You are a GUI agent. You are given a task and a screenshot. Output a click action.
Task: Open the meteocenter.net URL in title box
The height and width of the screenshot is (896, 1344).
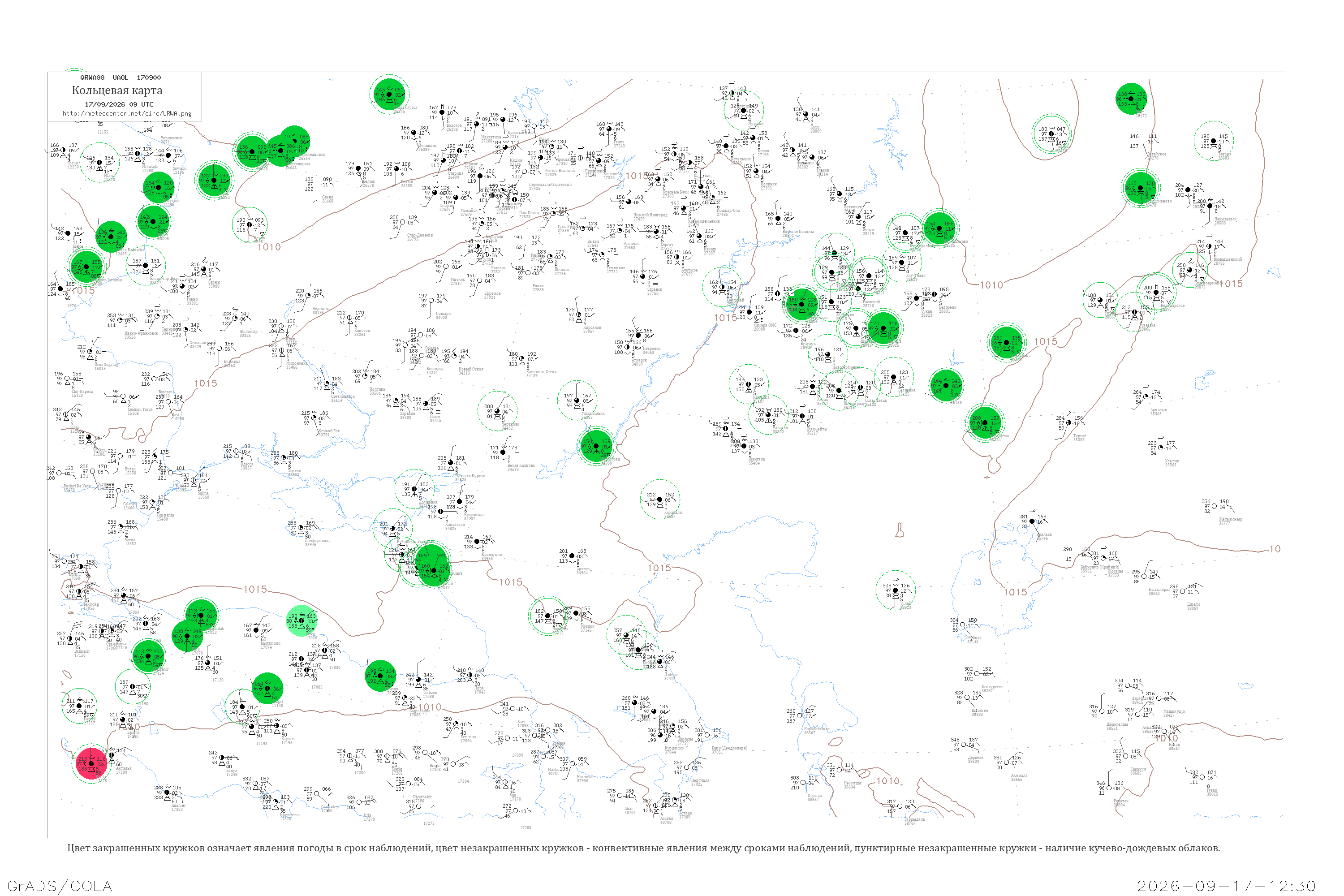(127, 113)
